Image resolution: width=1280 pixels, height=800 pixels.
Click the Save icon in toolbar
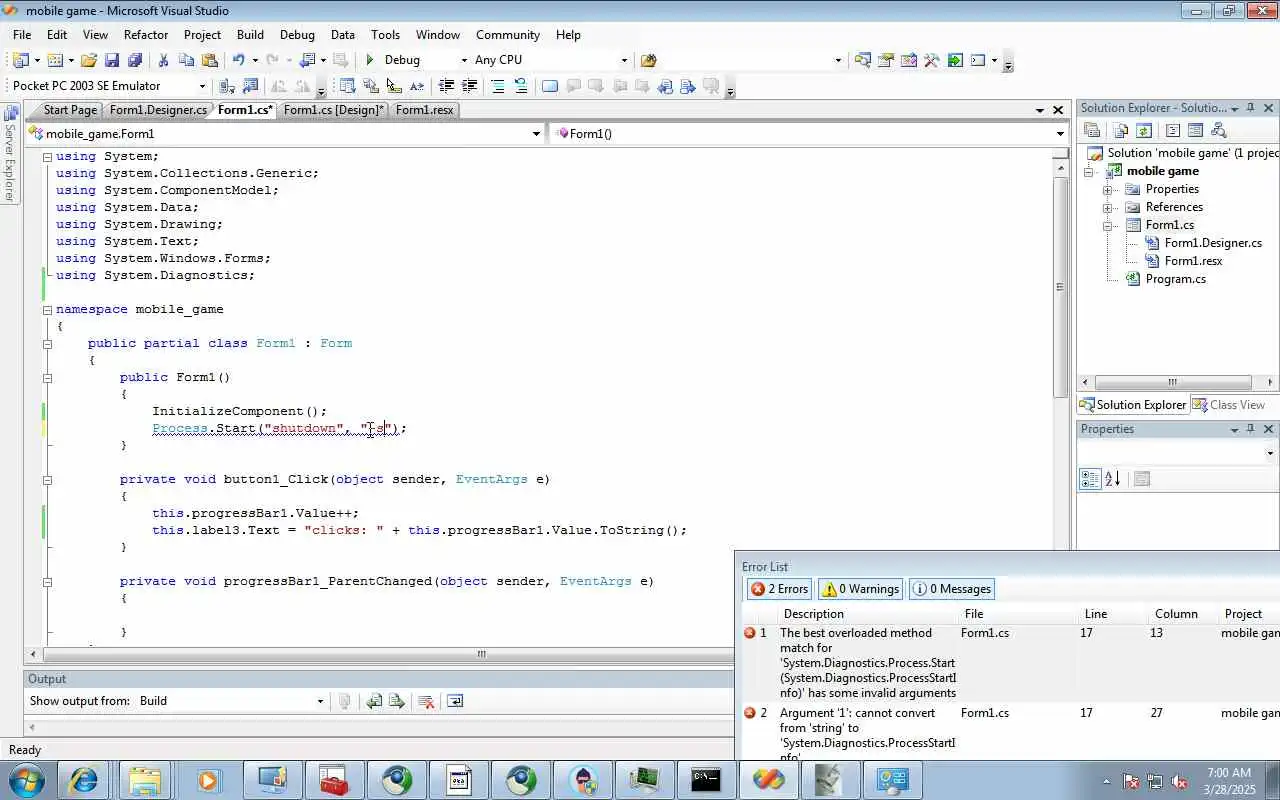click(x=112, y=60)
